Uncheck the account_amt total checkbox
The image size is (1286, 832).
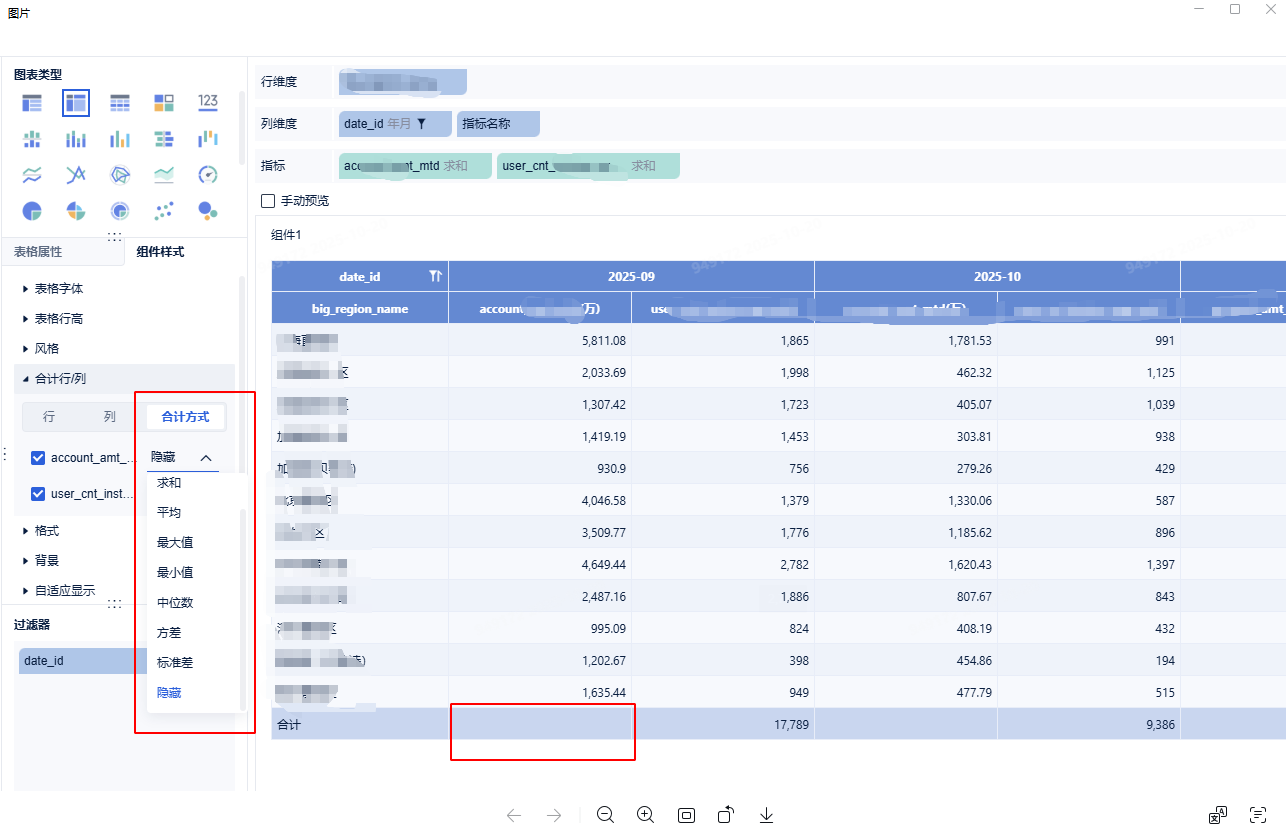pos(38,458)
